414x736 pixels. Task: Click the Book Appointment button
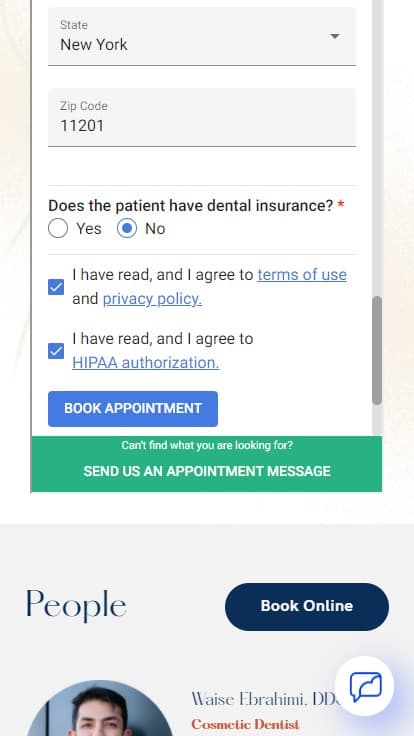pyautogui.click(x=133, y=409)
